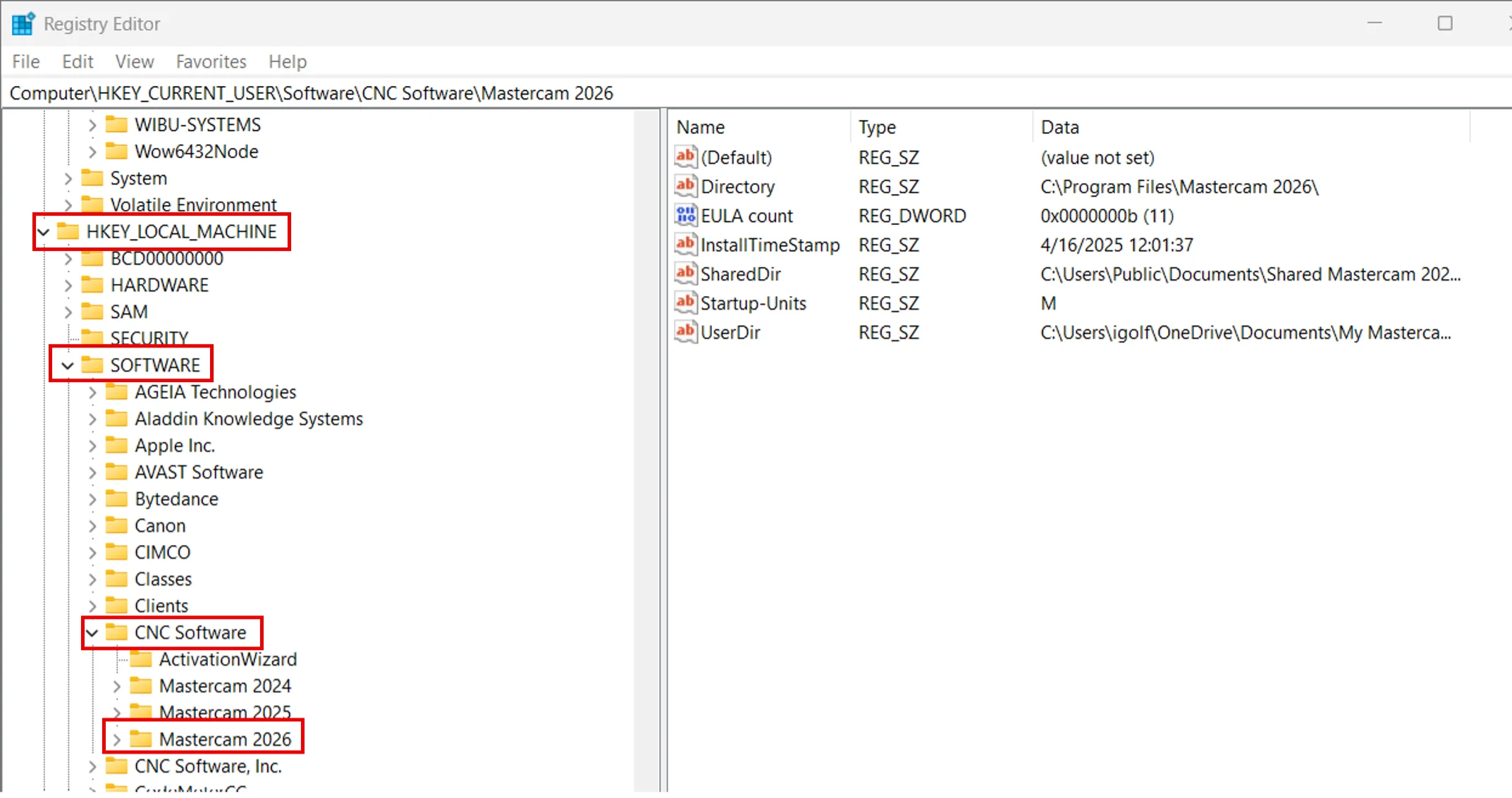This screenshot has width=1512, height=798.
Task: Expand the Aladdin Knowledge Systems key
Action: click(x=92, y=419)
